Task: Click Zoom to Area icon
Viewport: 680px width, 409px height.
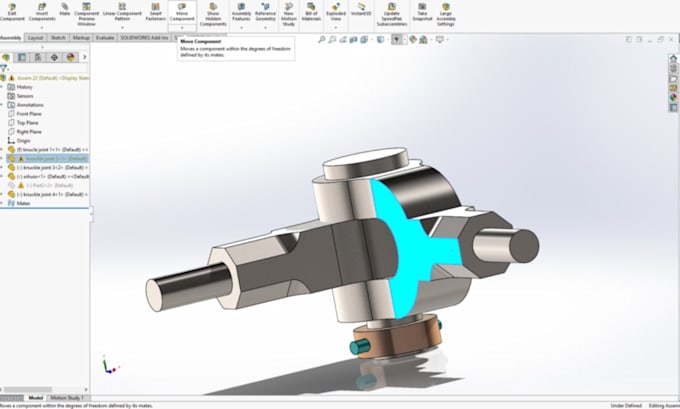Action: click(x=332, y=39)
